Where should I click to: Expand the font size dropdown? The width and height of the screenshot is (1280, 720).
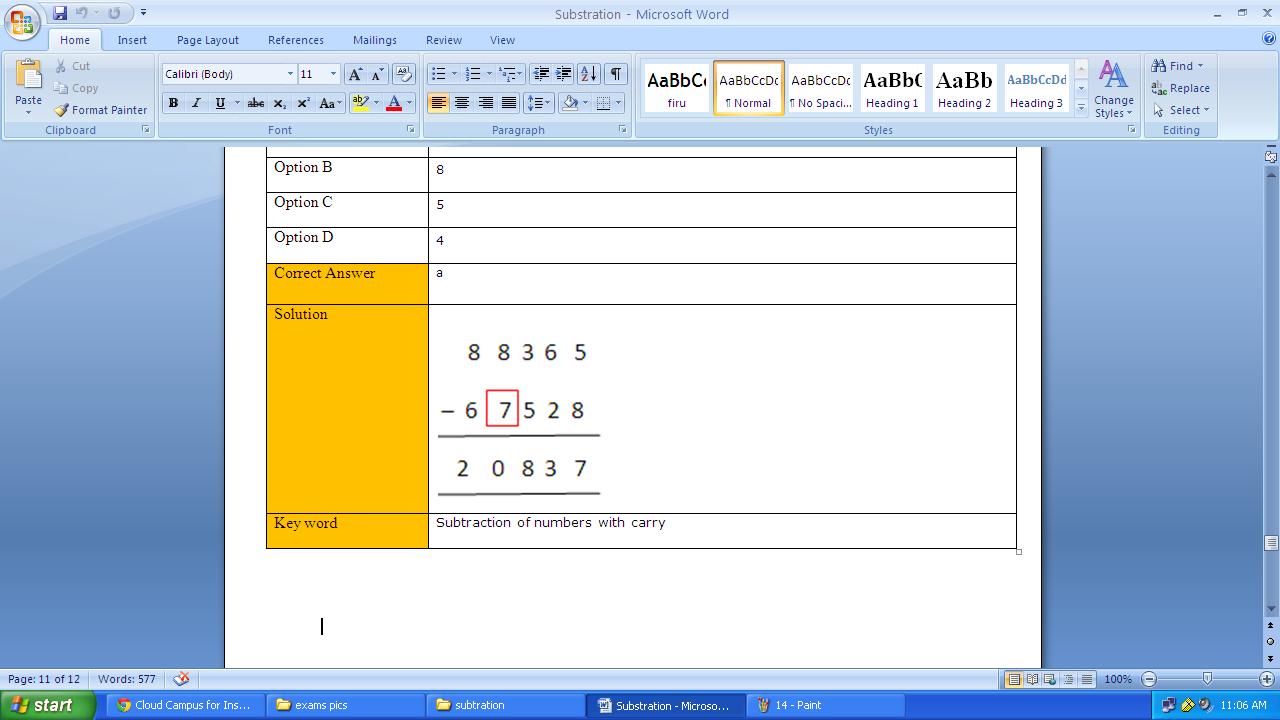coord(333,74)
